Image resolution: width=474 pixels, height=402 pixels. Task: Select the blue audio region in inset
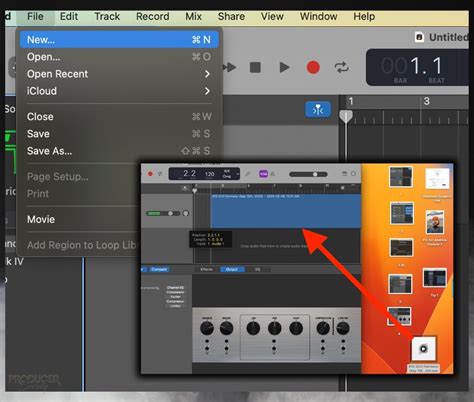point(286,211)
